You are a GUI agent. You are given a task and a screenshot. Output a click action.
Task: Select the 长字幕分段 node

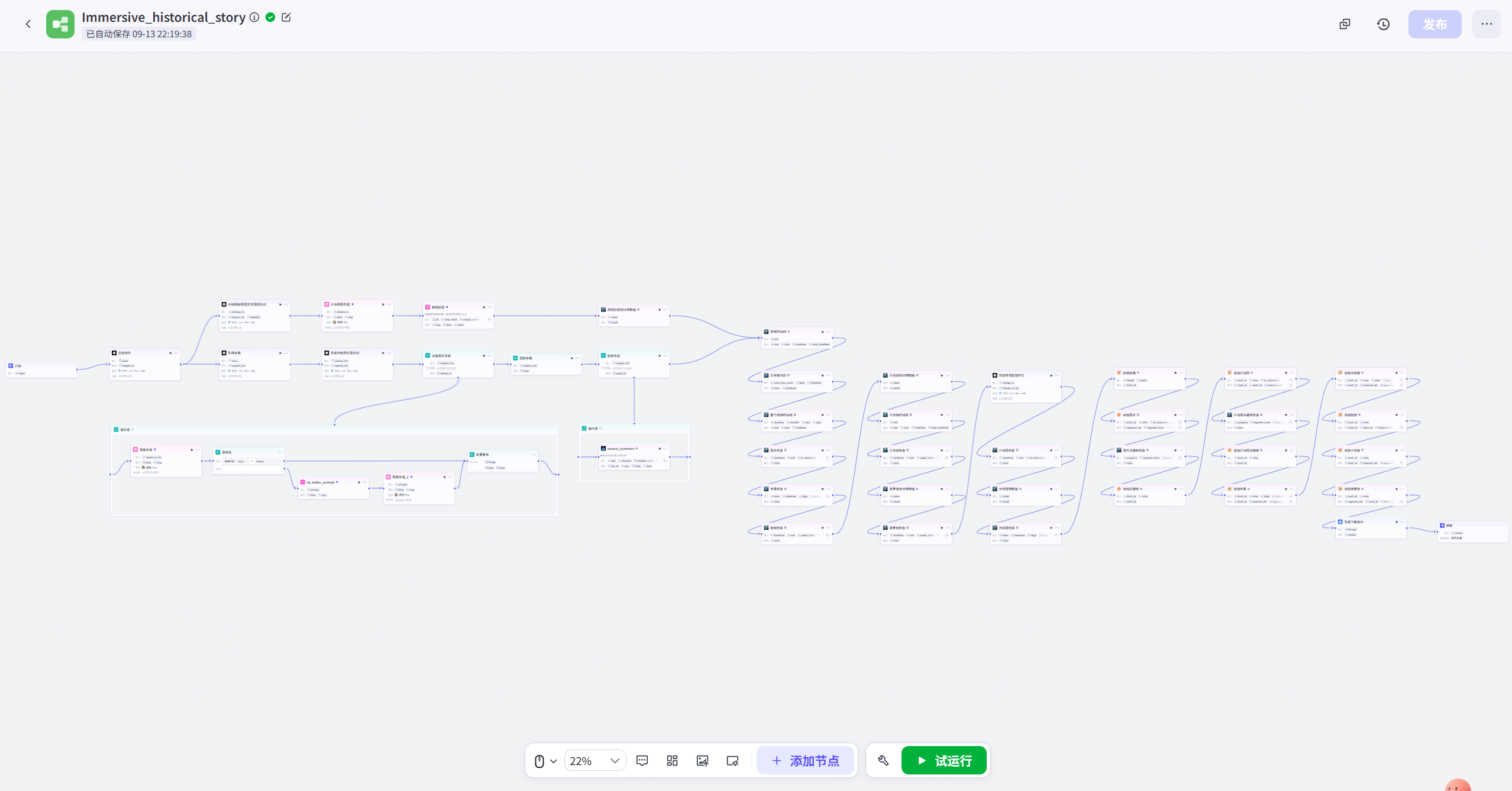[x=797, y=381]
